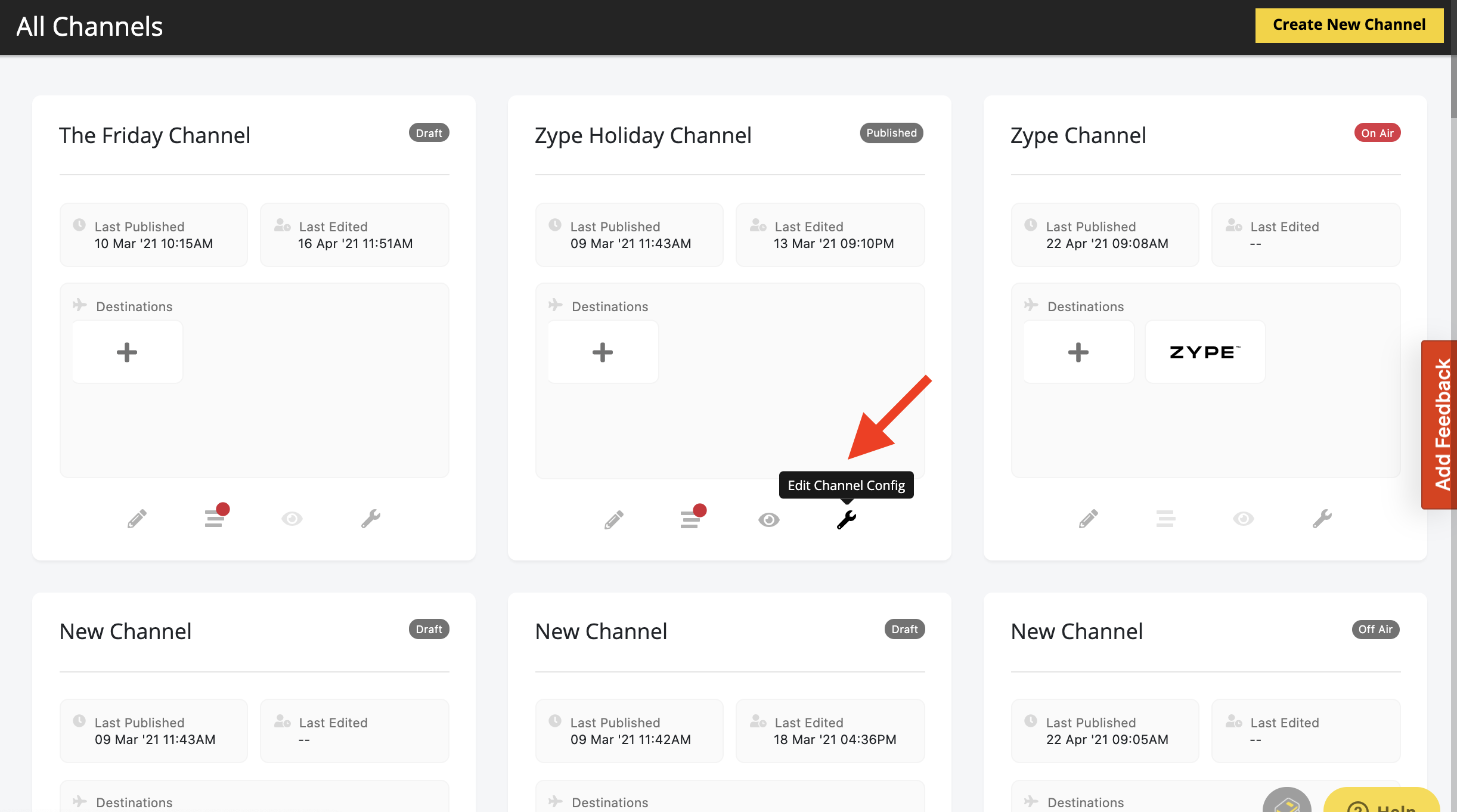Toggle eye preview icon for Zype Channel
Viewport: 1457px width, 812px height.
click(1244, 519)
